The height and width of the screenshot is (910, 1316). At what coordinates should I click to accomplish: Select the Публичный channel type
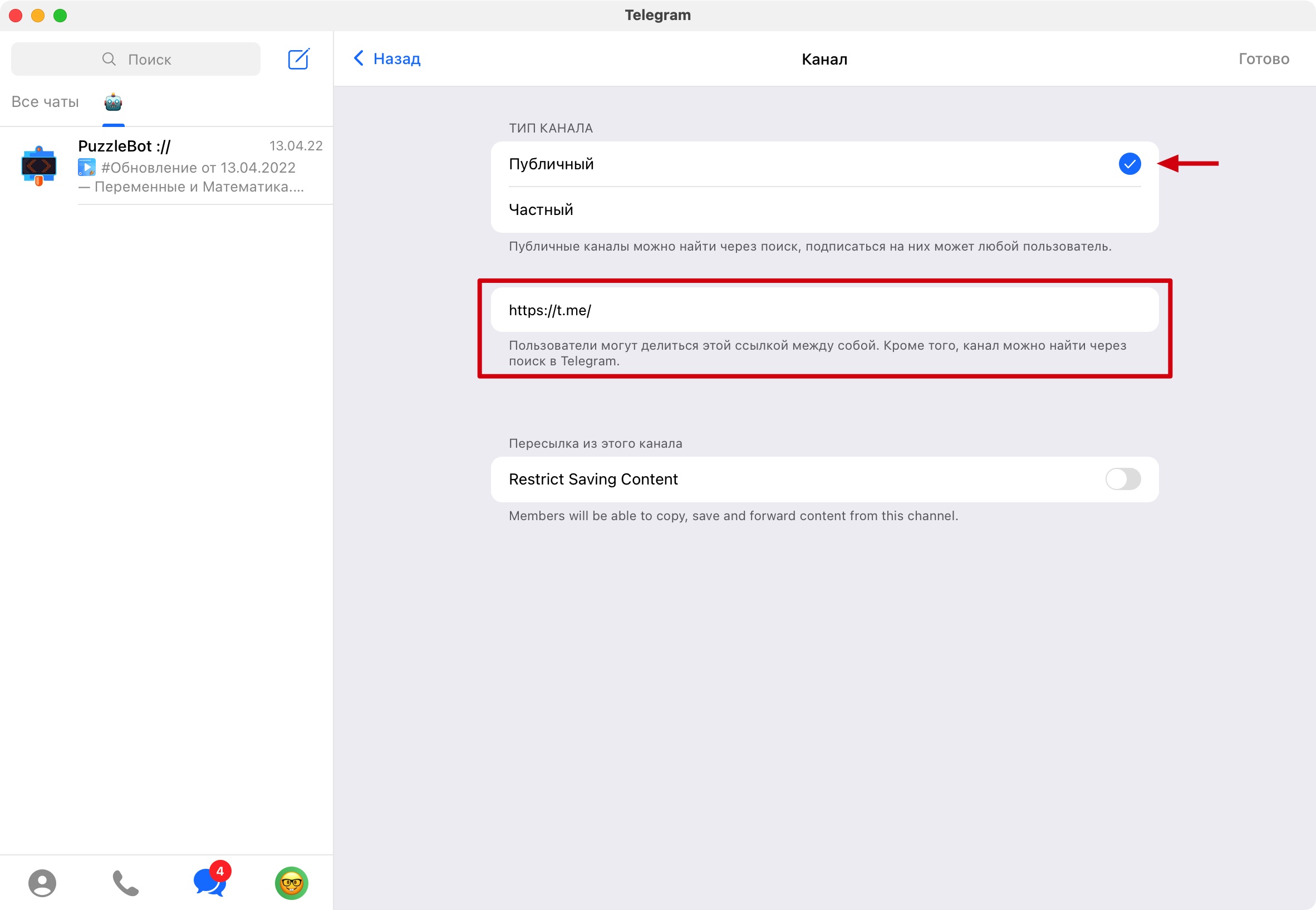824,164
